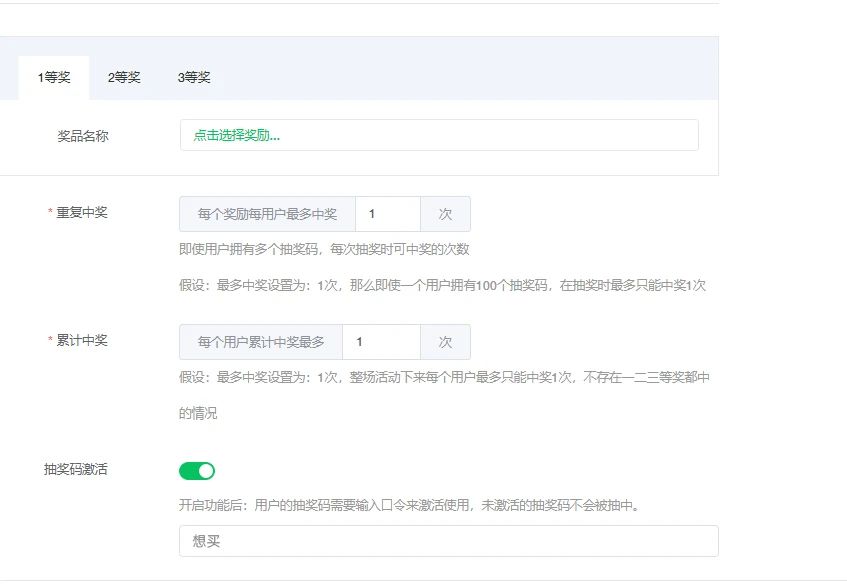Click the 次 suffix in 累计中奖 row
Image resolution: width=847 pixels, height=587 pixels.
[x=445, y=342]
